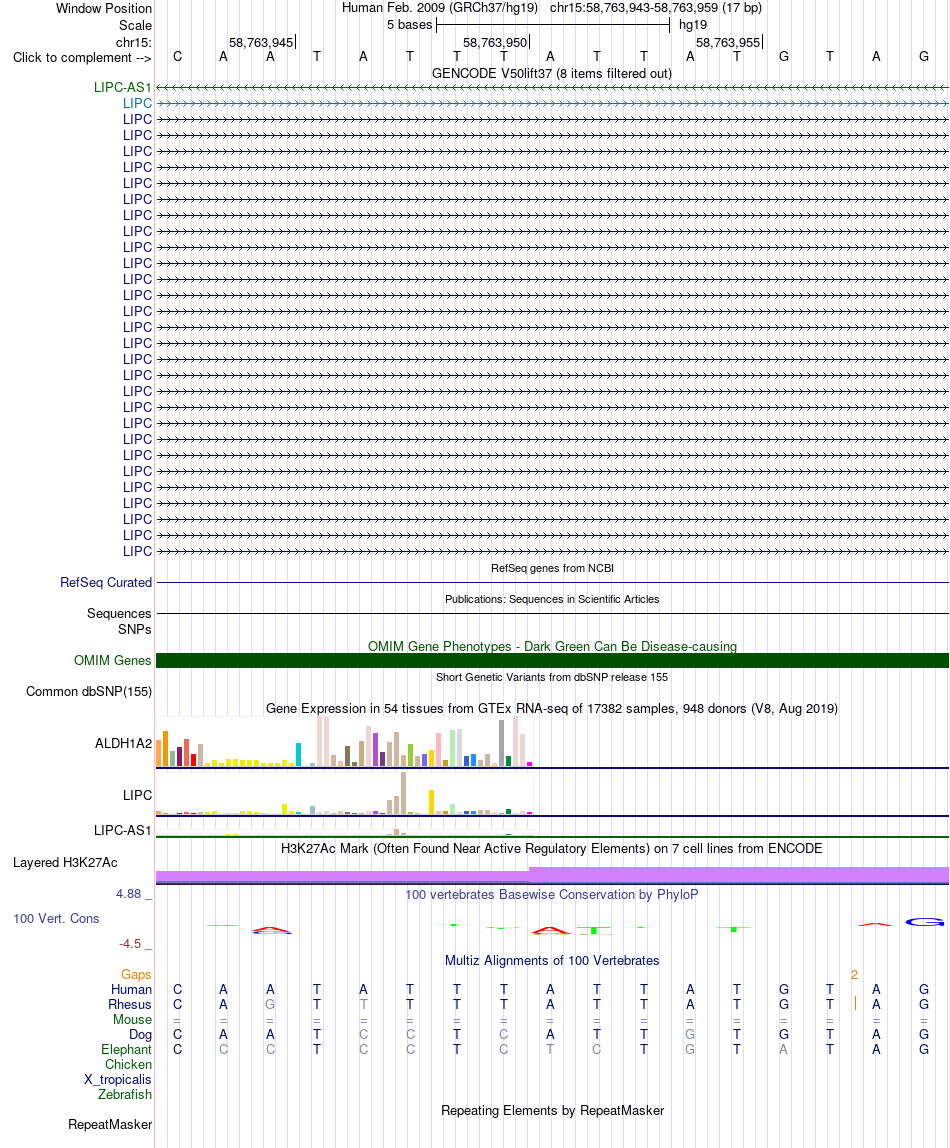Image resolution: width=950 pixels, height=1148 pixels.
Task: Click the X_tropicalis alignment row label
Action: pyautogui.click(x=118, y=1080)
